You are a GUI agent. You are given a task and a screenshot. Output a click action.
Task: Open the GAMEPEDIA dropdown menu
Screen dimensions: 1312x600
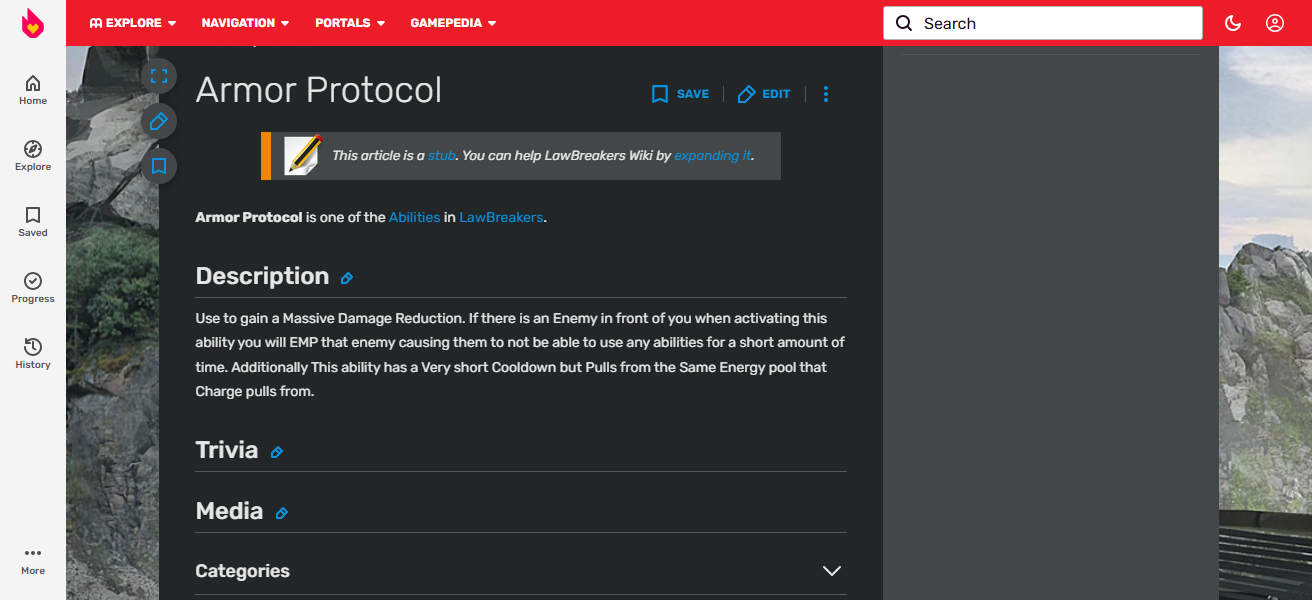click(x=453, y=23)
